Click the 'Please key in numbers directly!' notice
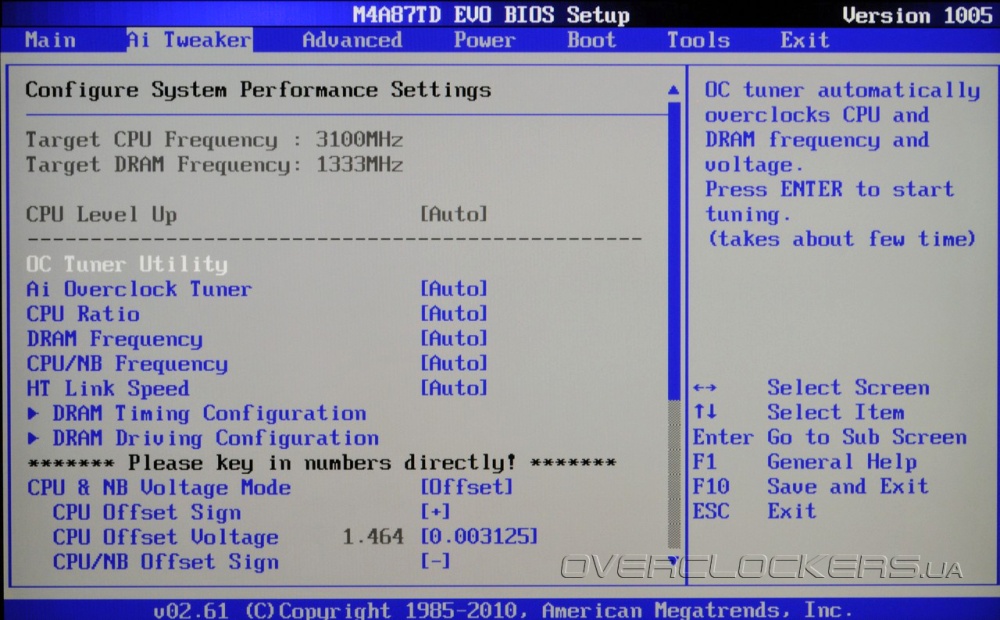 [322, 462]
